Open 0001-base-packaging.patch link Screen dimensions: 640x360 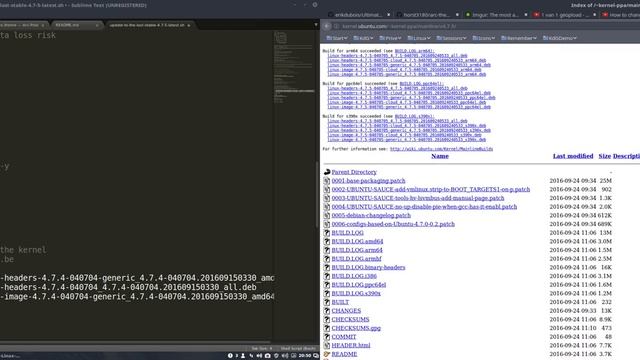click(x=368, y=180)
